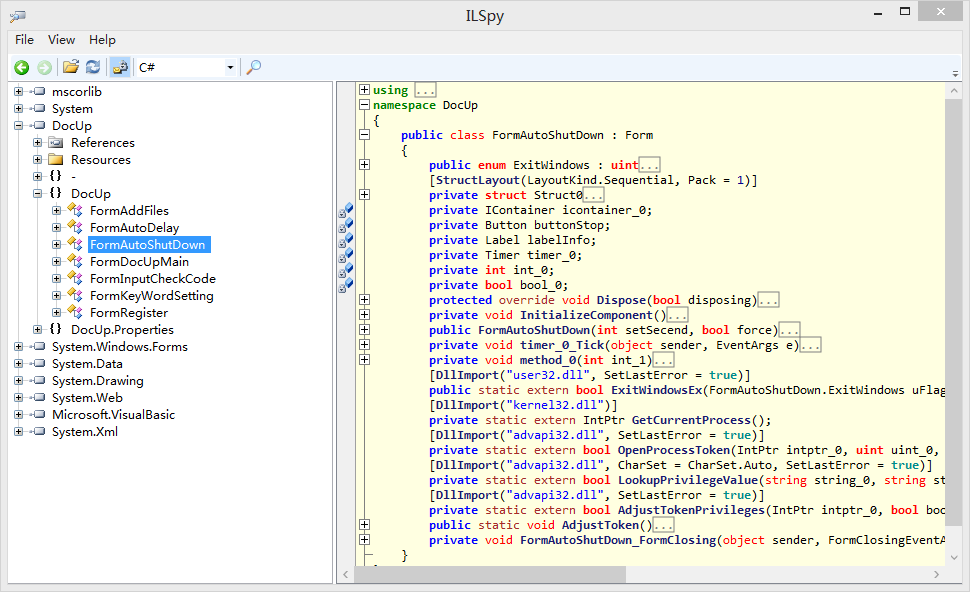Open the View menu

point(61,40)
